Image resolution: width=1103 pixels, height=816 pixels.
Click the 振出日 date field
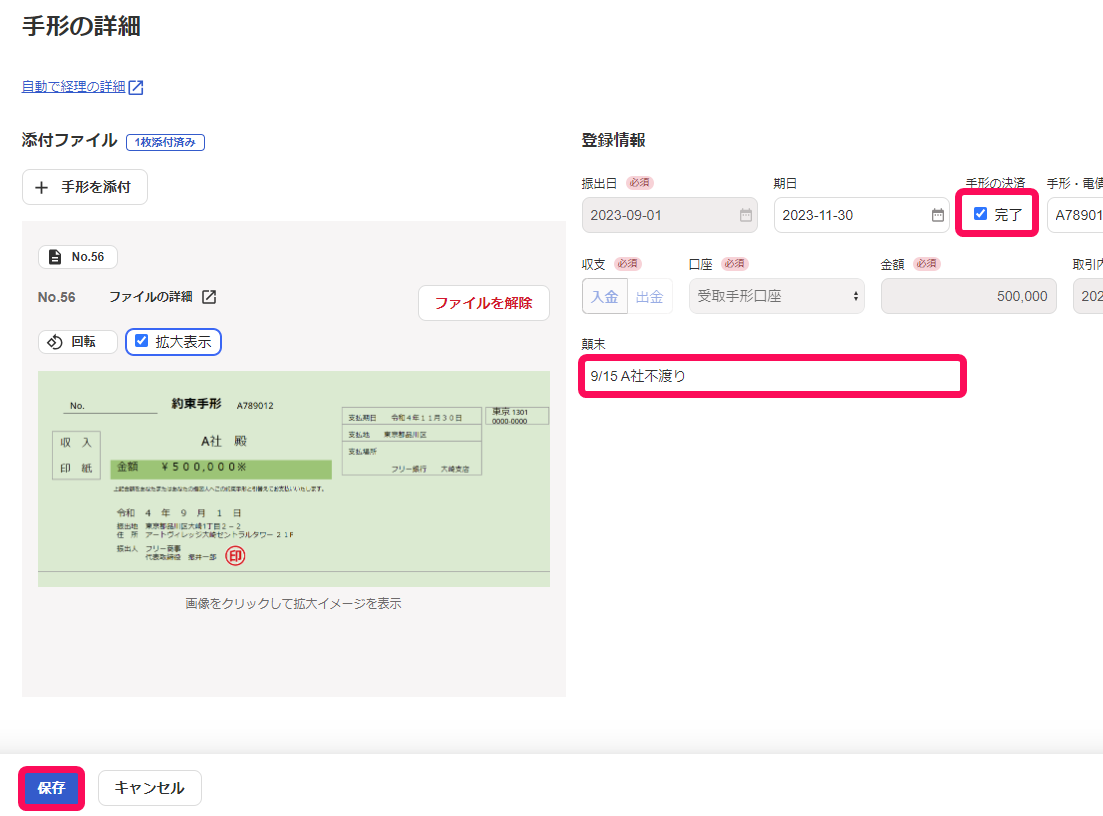coord(670,215)
